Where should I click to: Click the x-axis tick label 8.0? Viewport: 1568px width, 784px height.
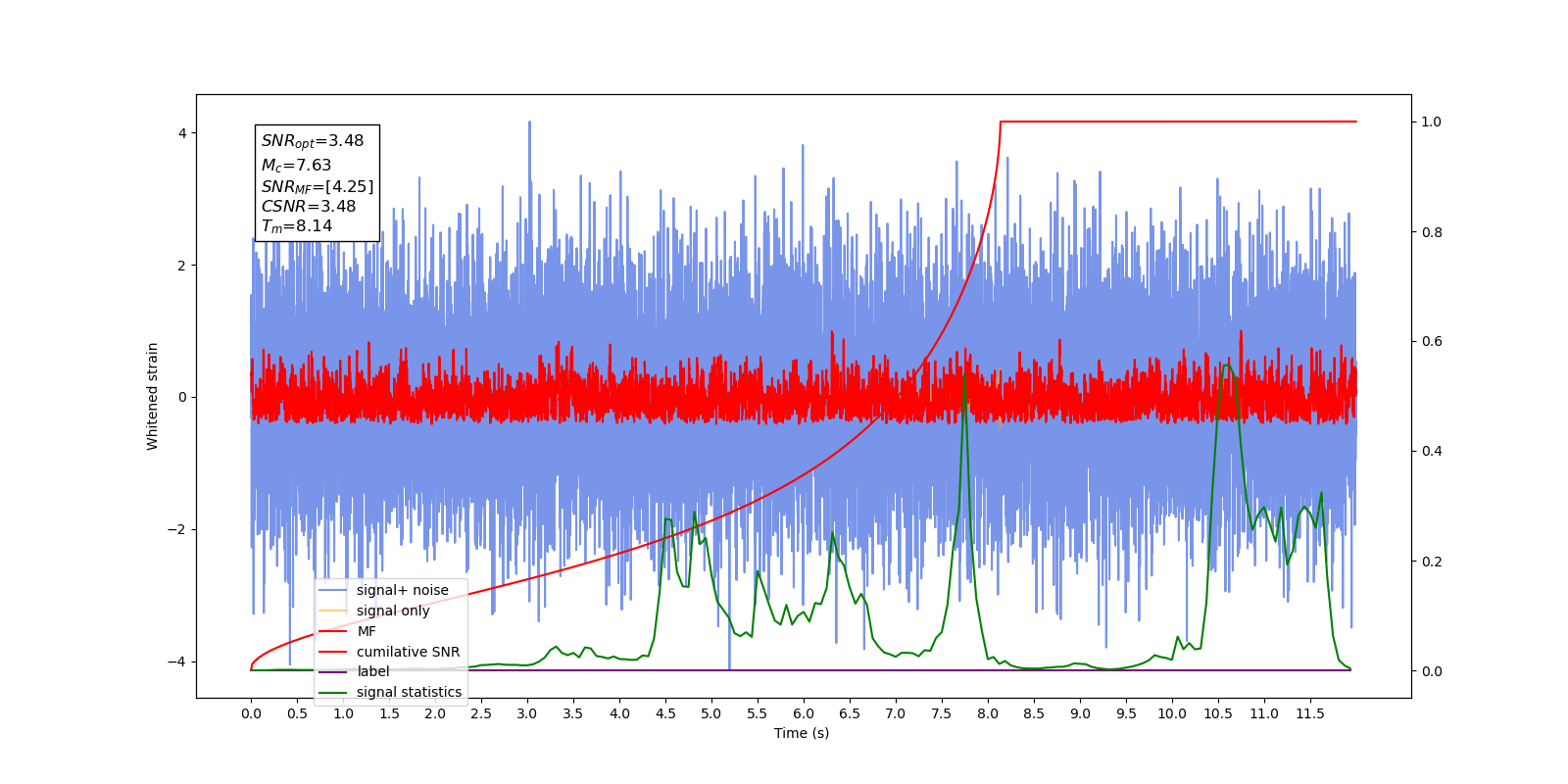tap(988, 713)
